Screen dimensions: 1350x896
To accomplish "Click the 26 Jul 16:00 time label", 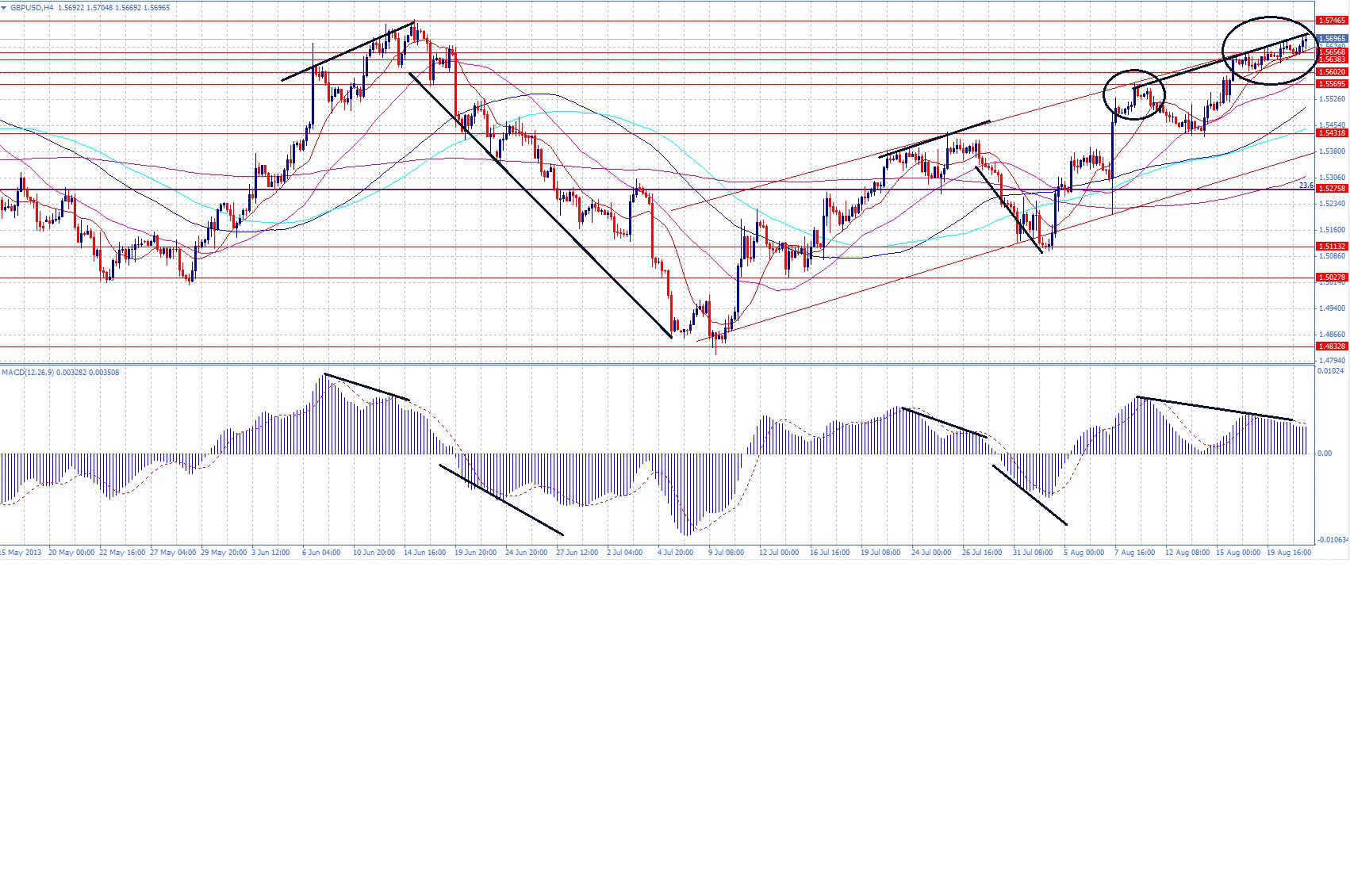I will coord(982,553).
